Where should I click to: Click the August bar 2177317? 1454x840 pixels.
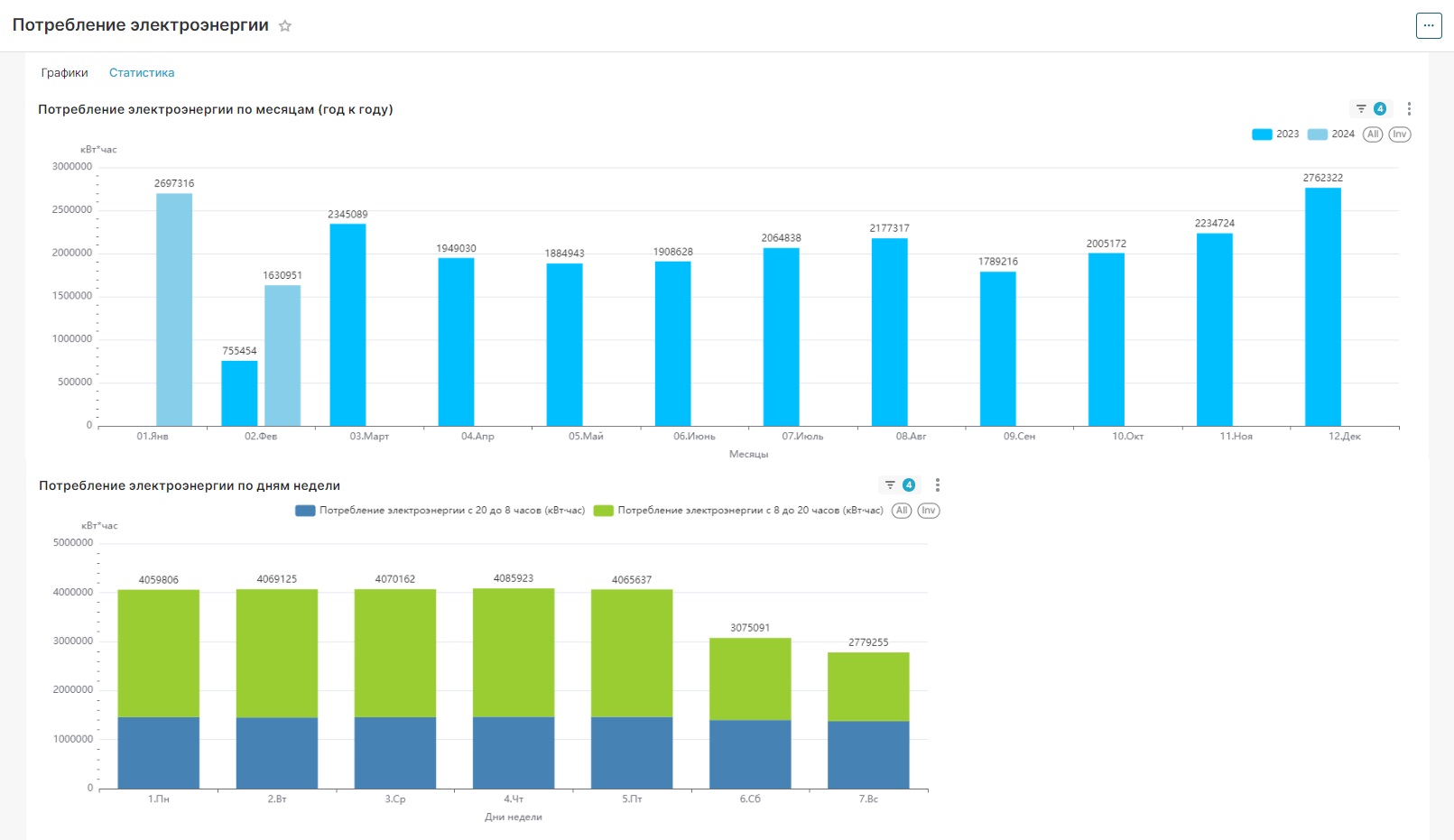[x=889, y=332]
